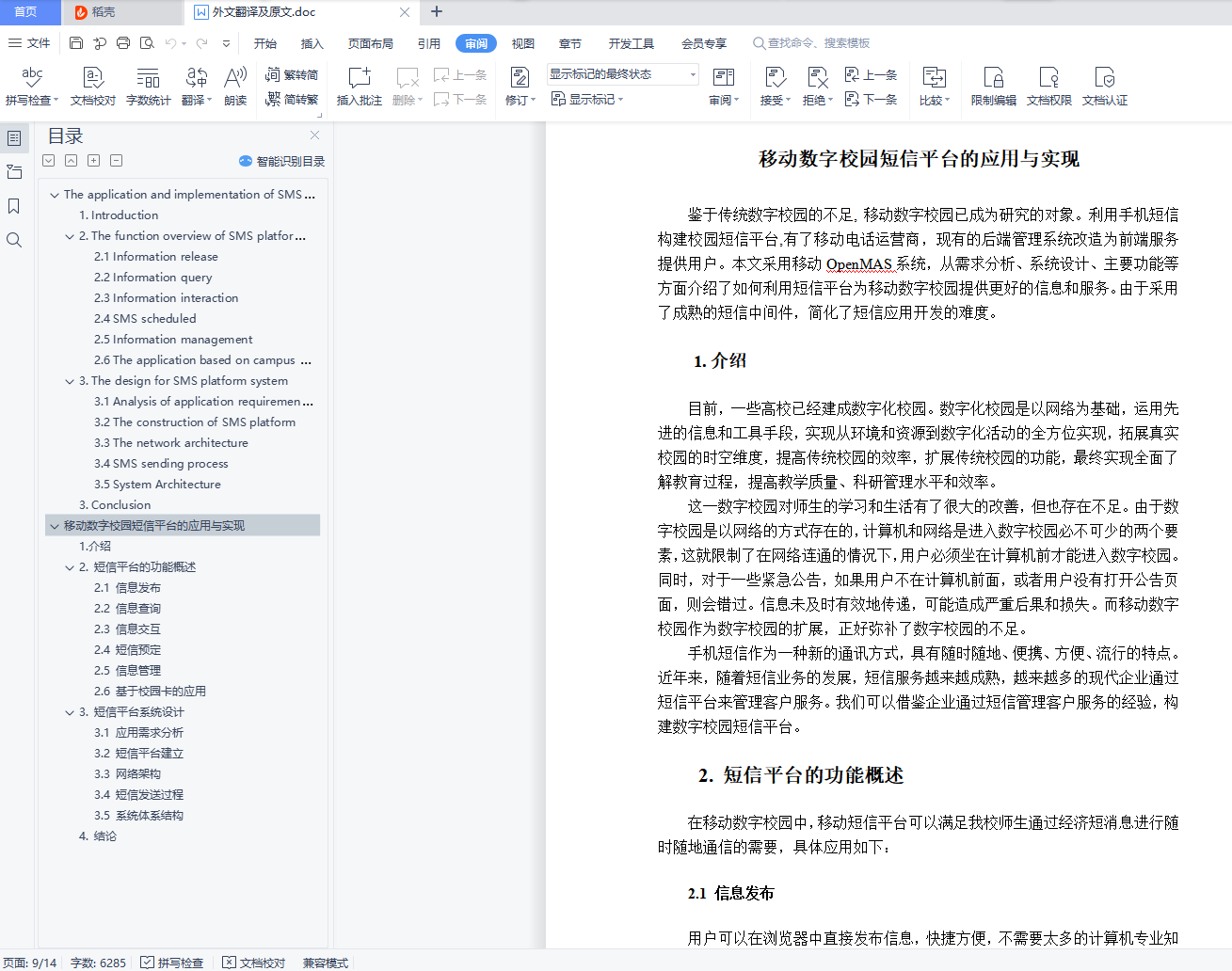Collapse the 移动数字校园短信平台 outline node
This screenshot has width=1232, height=971.
click(55, 526)
